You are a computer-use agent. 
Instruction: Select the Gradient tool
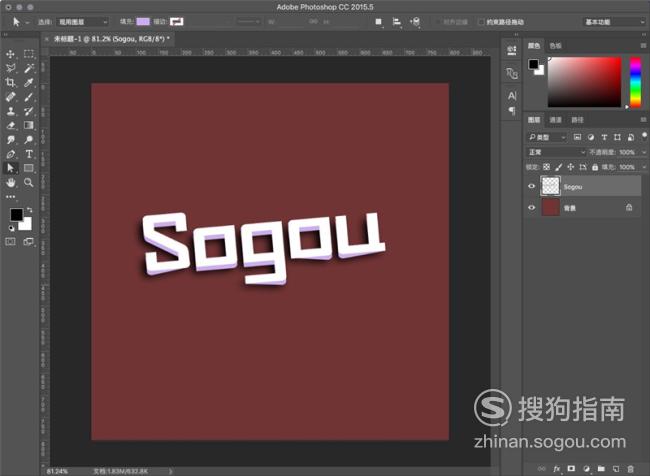(x=29, y=125)
